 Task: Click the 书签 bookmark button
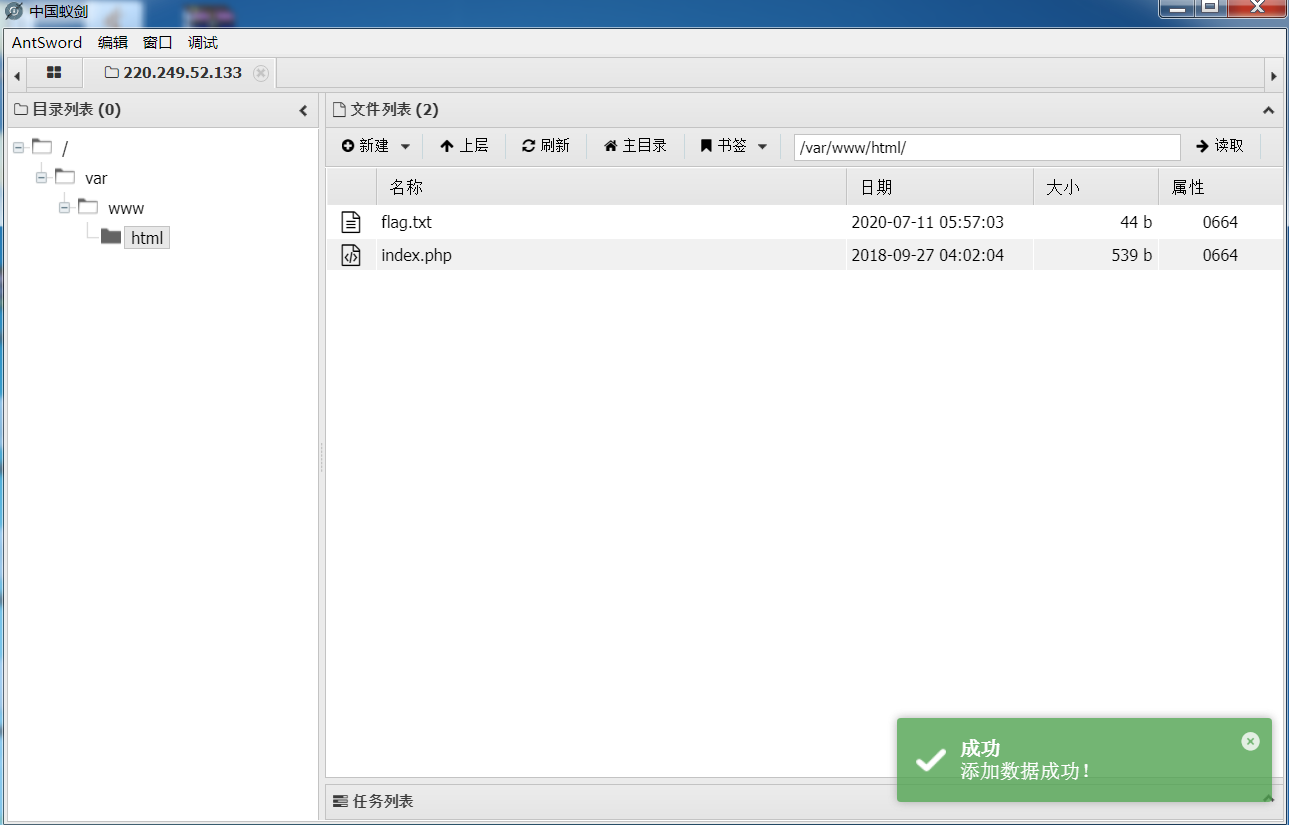point(723,146)
